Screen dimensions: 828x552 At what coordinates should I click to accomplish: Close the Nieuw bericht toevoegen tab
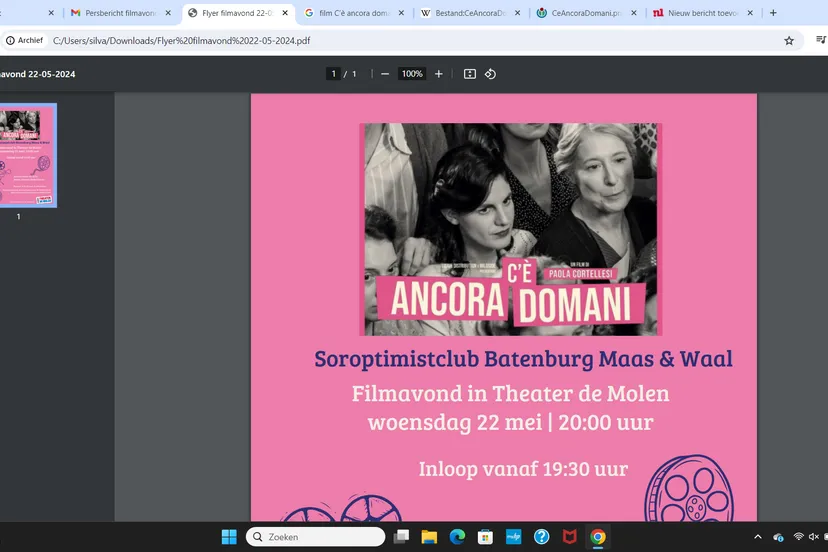(x=750, y=13)
